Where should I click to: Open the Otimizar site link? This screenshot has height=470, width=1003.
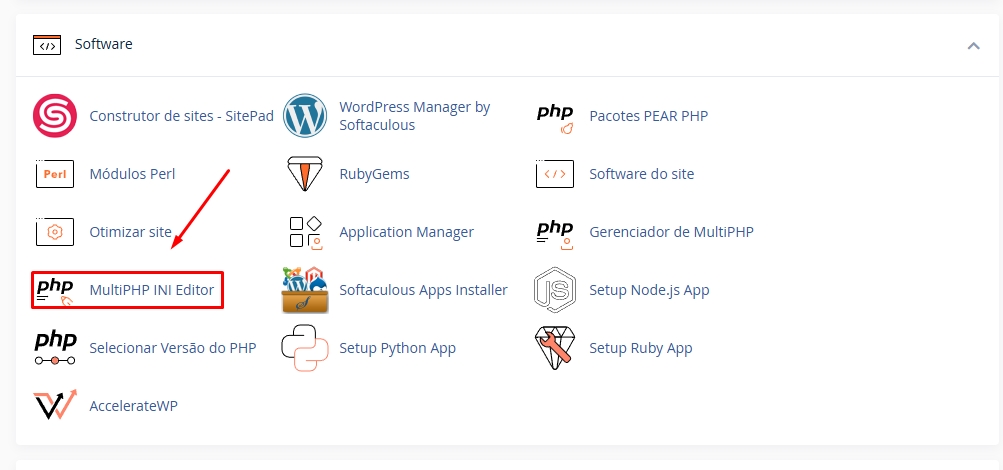pos(130,232)
